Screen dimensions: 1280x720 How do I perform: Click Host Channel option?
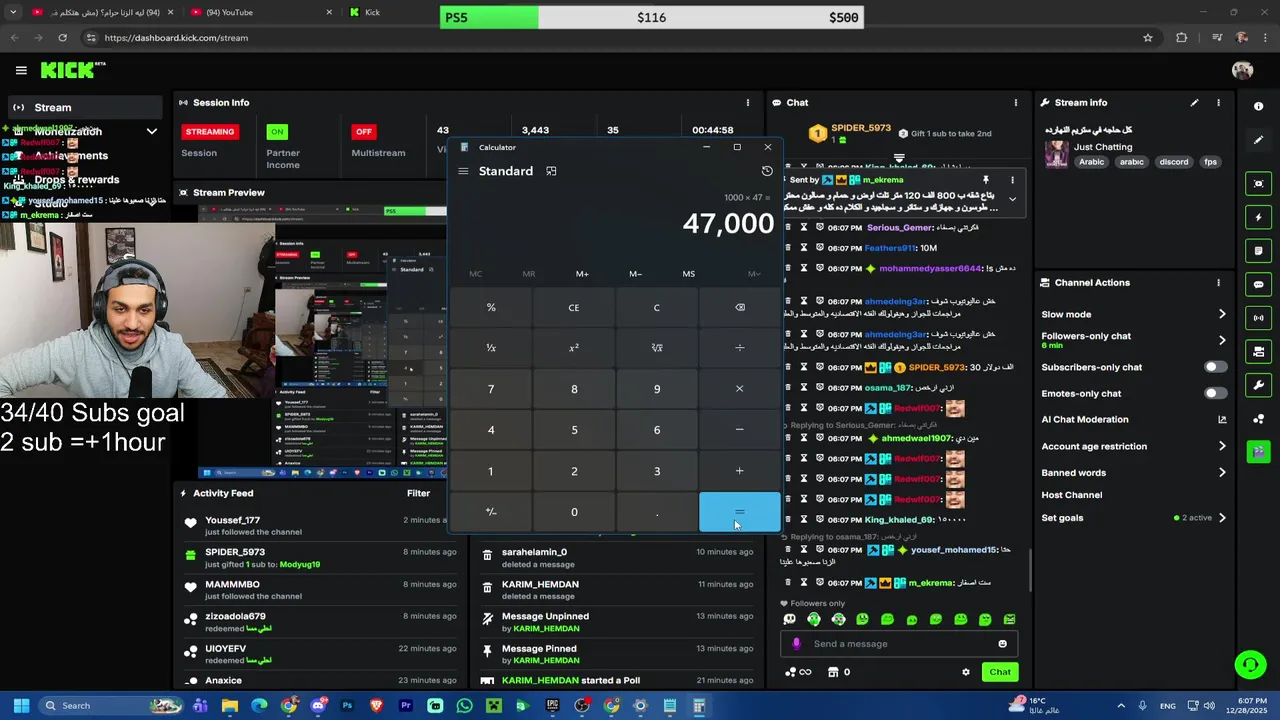(1072, 495)
